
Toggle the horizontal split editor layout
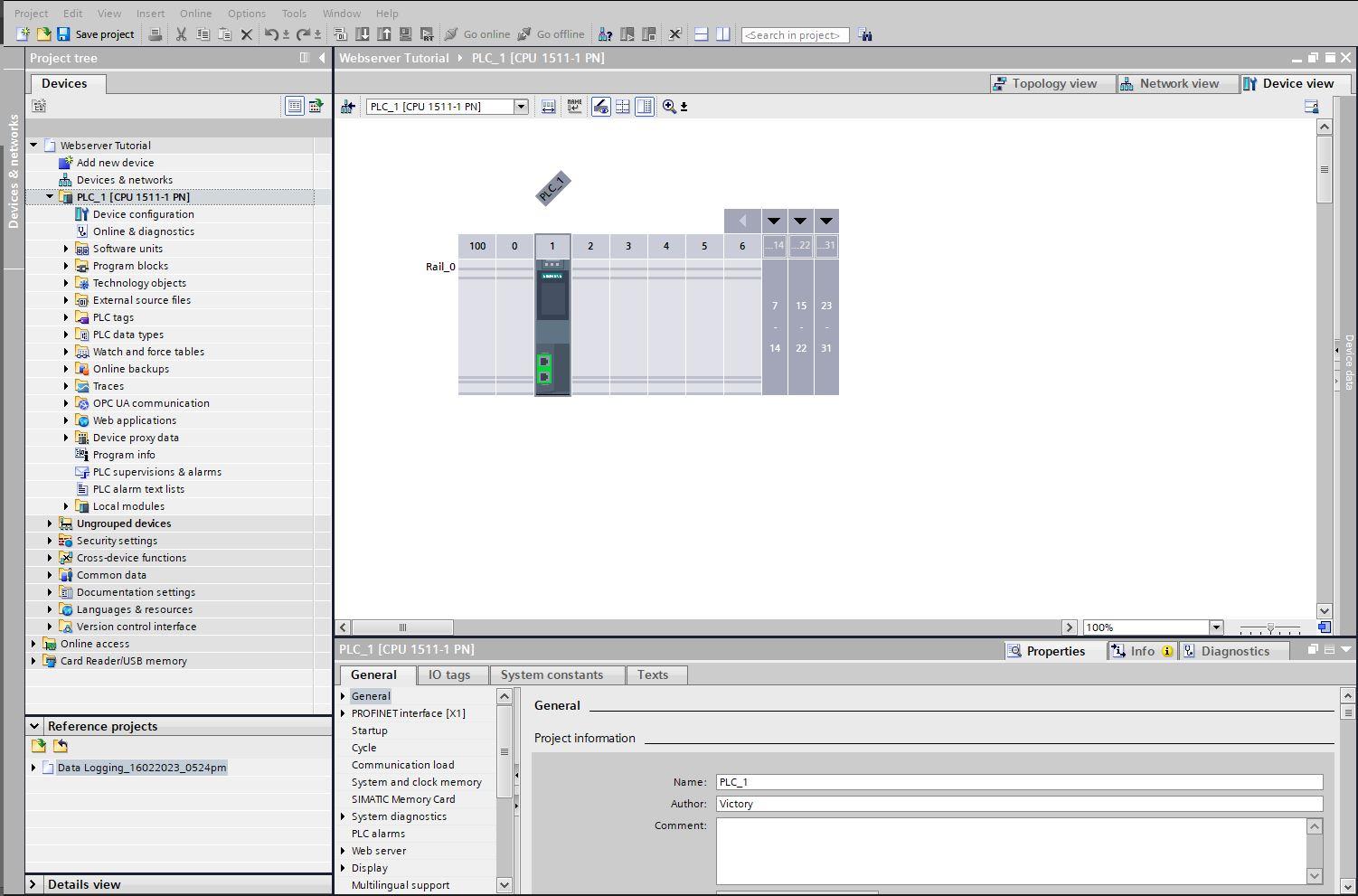point(701,34)
